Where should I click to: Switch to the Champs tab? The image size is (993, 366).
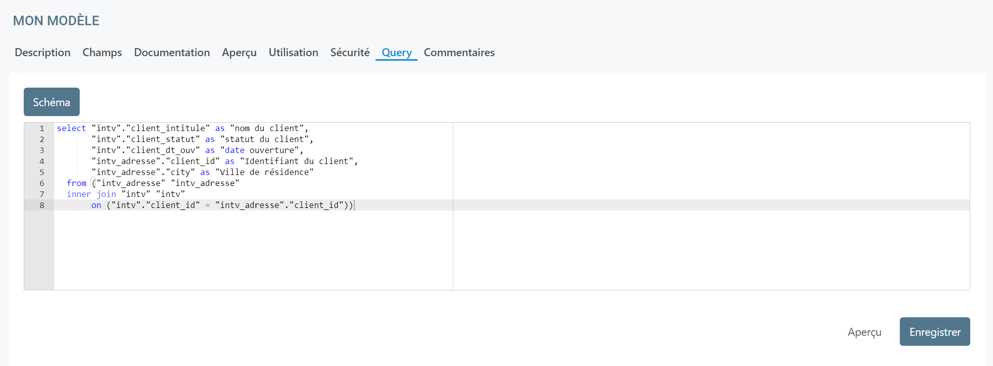[x=102, y=53]
